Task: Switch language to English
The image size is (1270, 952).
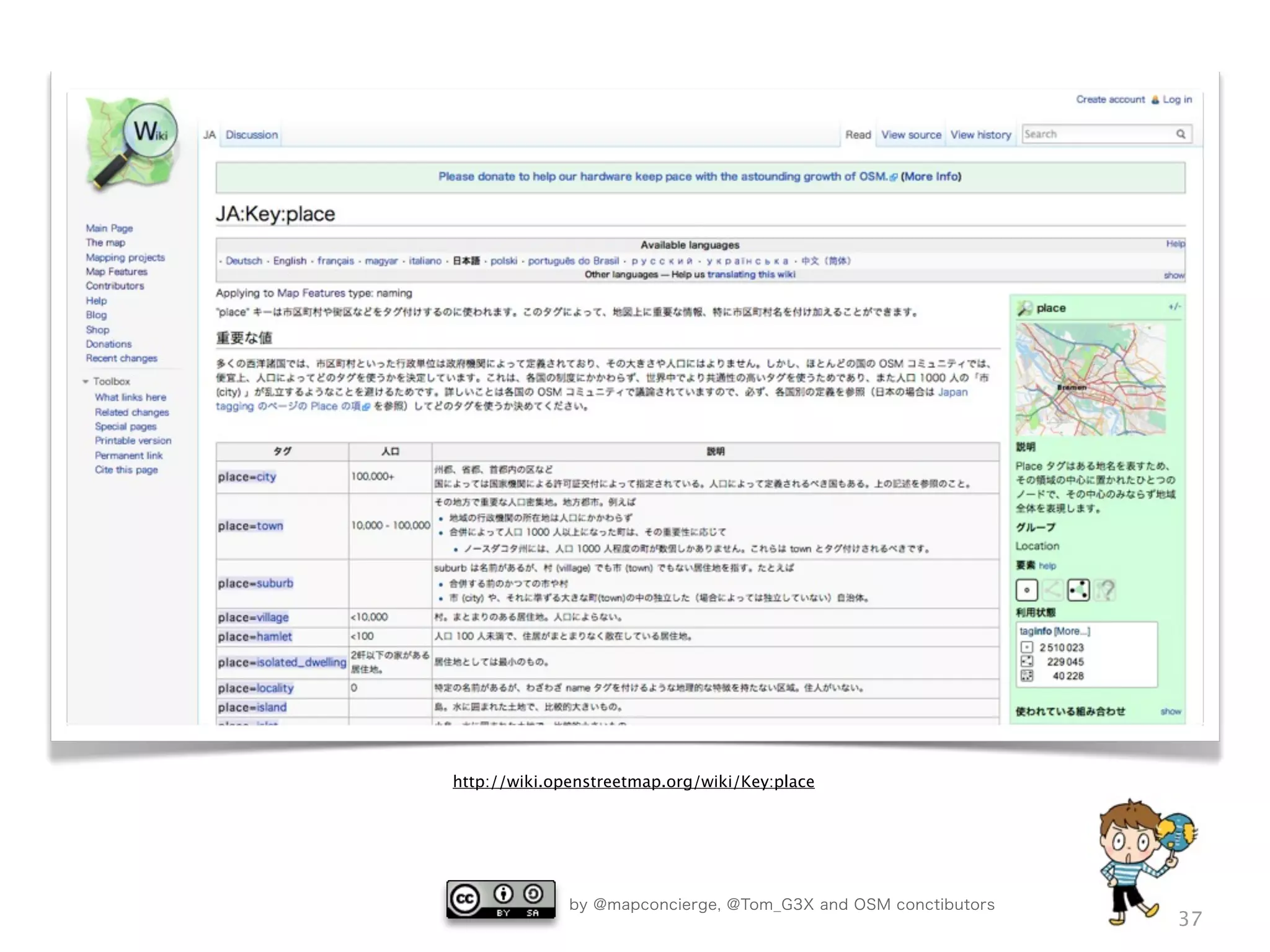Action: point(290,261)
